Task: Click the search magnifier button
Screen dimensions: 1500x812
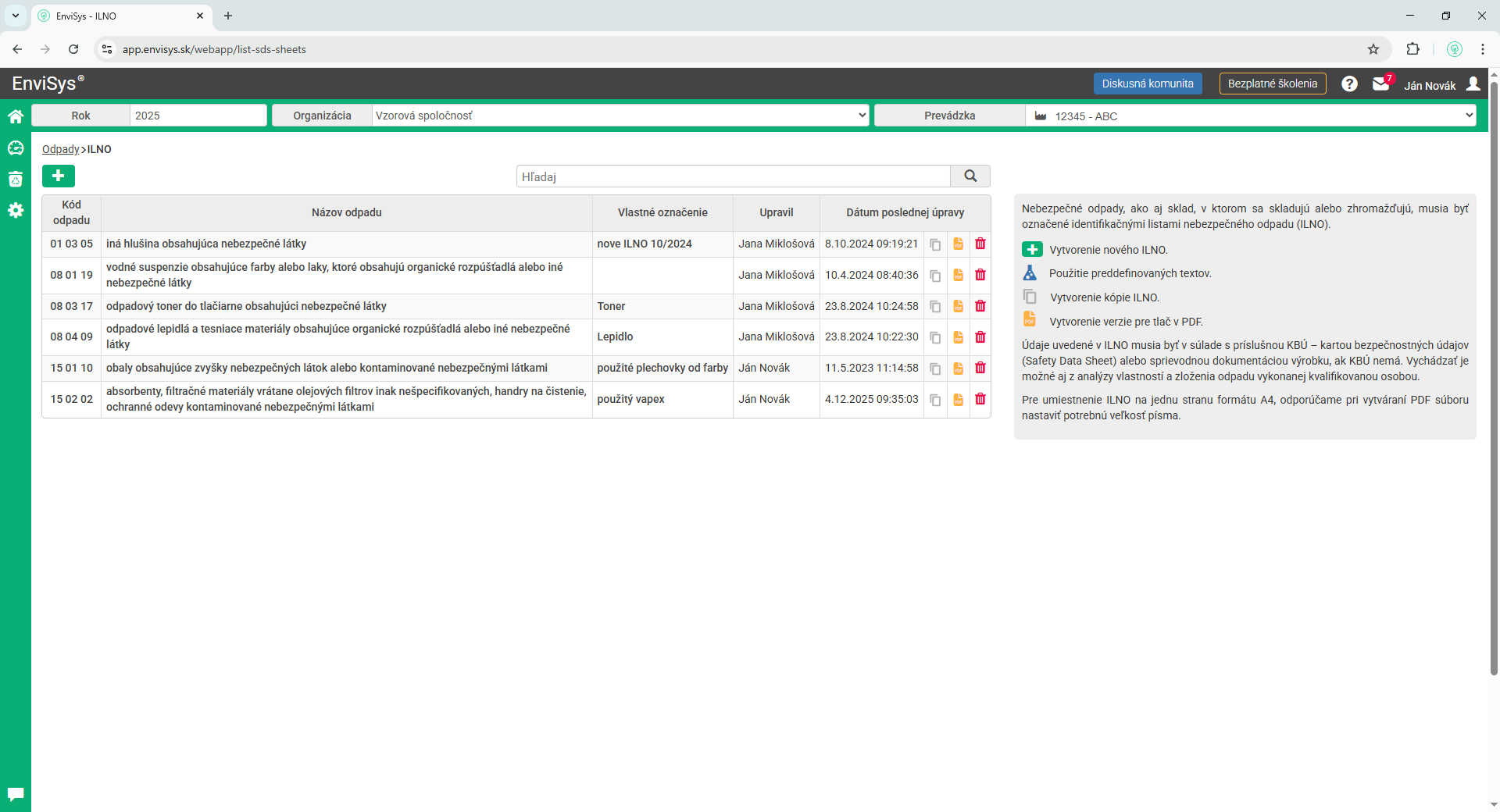Action: point(970,176)
